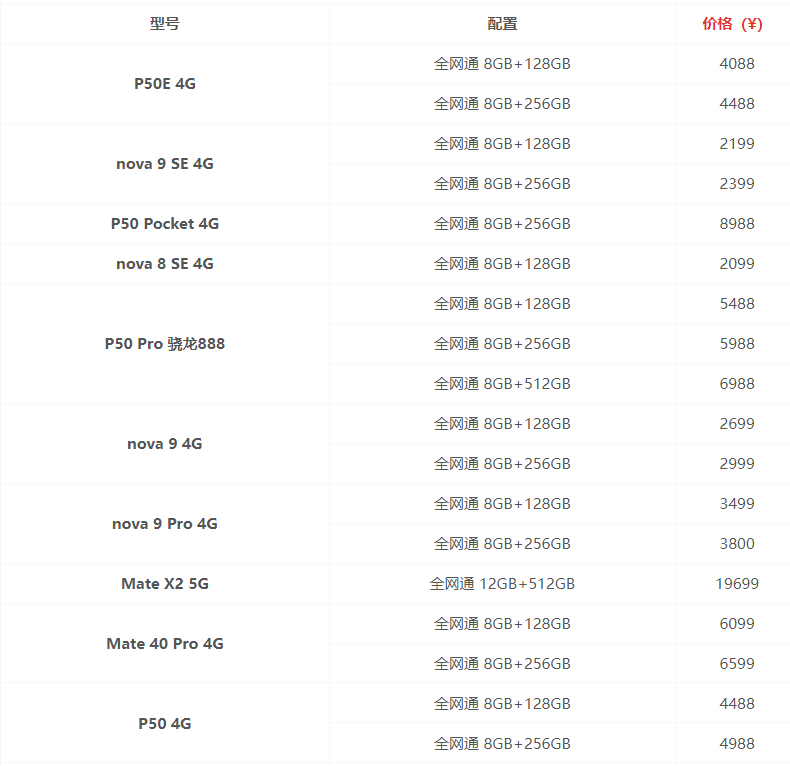The width and height of the screenshot is (790, 766).
Task: Click the Mate X2 5G model name
Action: 165,584
